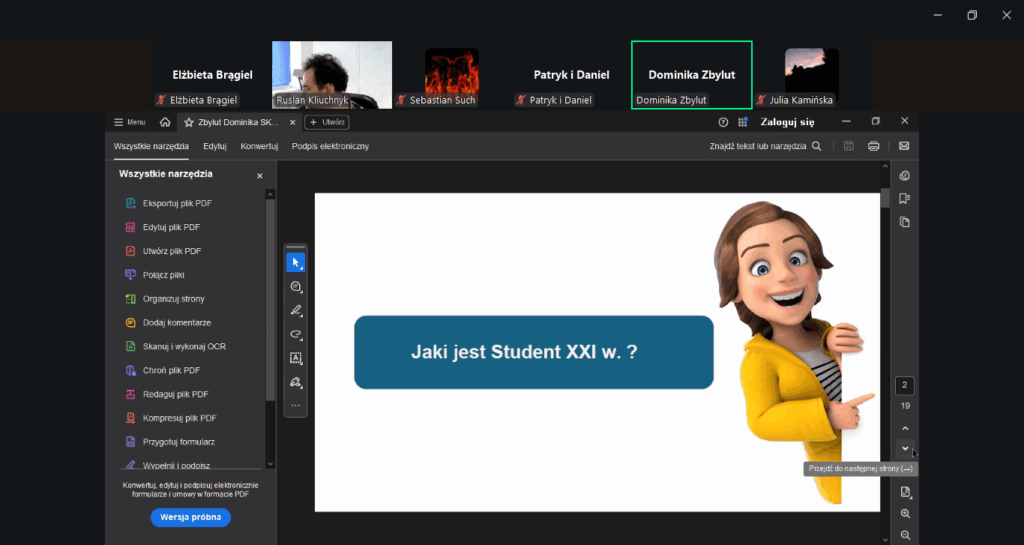This screenshot has height=545, width=1024.
Task: Go to the previous page arrow
Action: click(905, 429)
